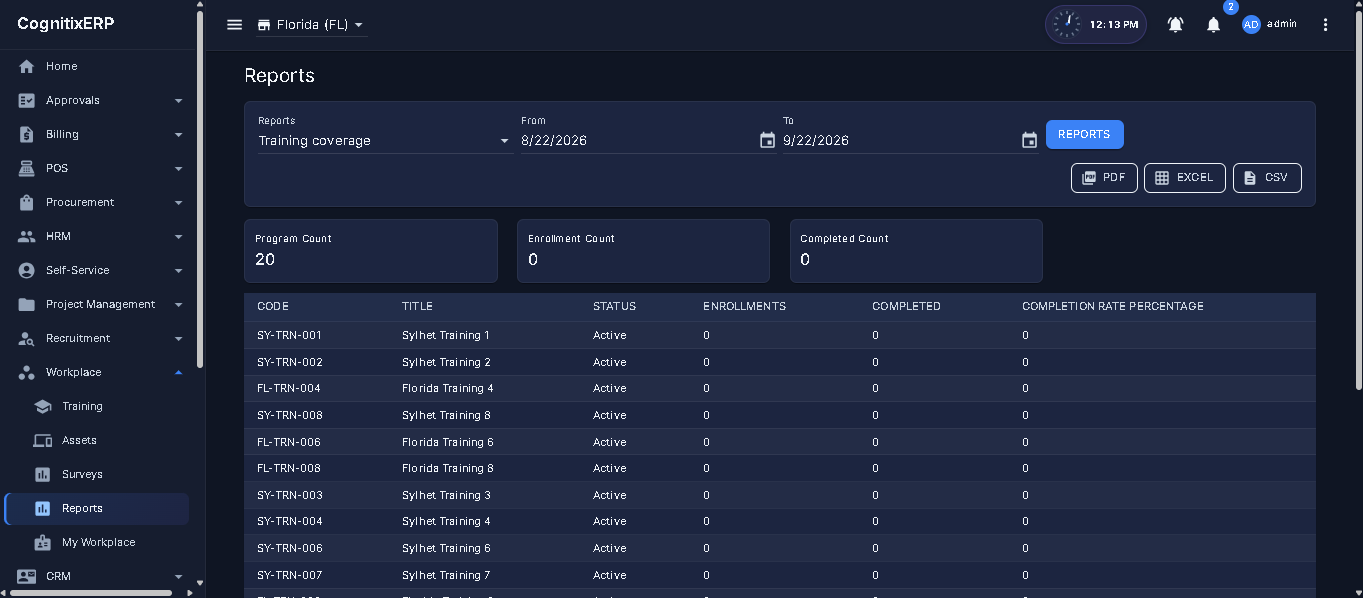Click the Billing document icon
The image size is (1363, 598).
tap(27, 134)
